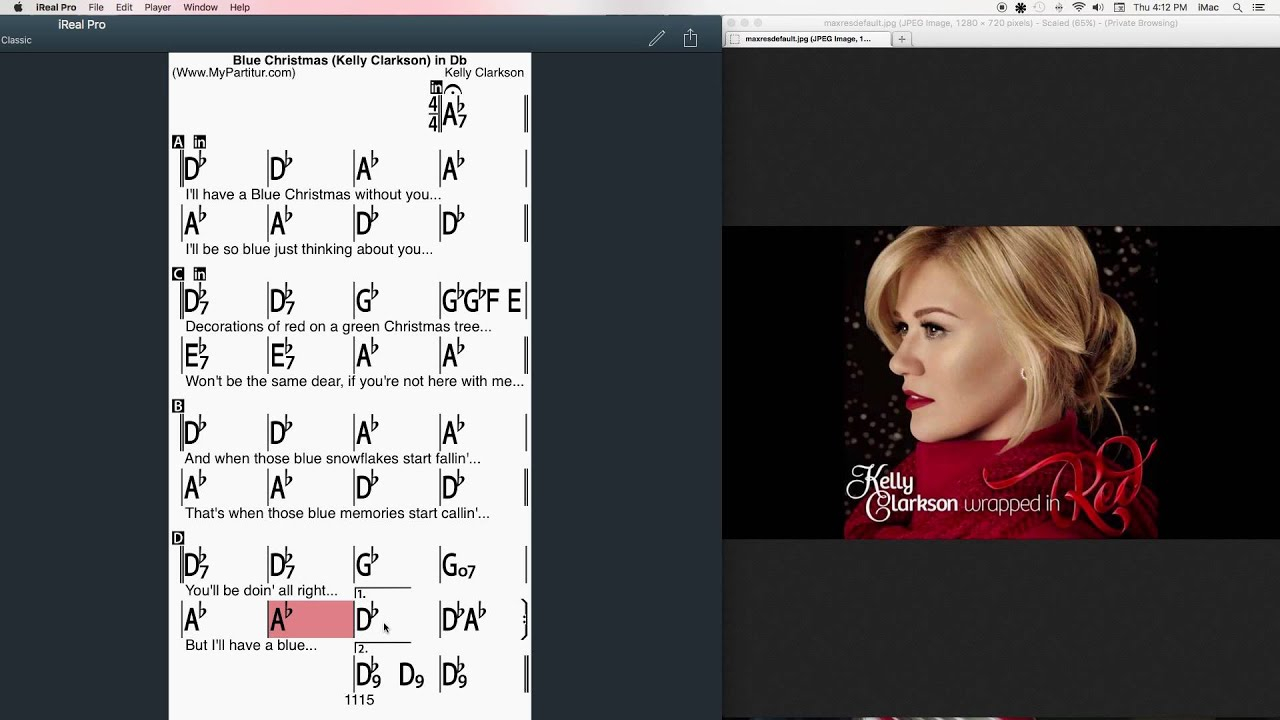This screenshot has height=720, width=1280.
Task: Click the composer name 'Kelly Clarkson'
Action: click(x=484, y=73)
